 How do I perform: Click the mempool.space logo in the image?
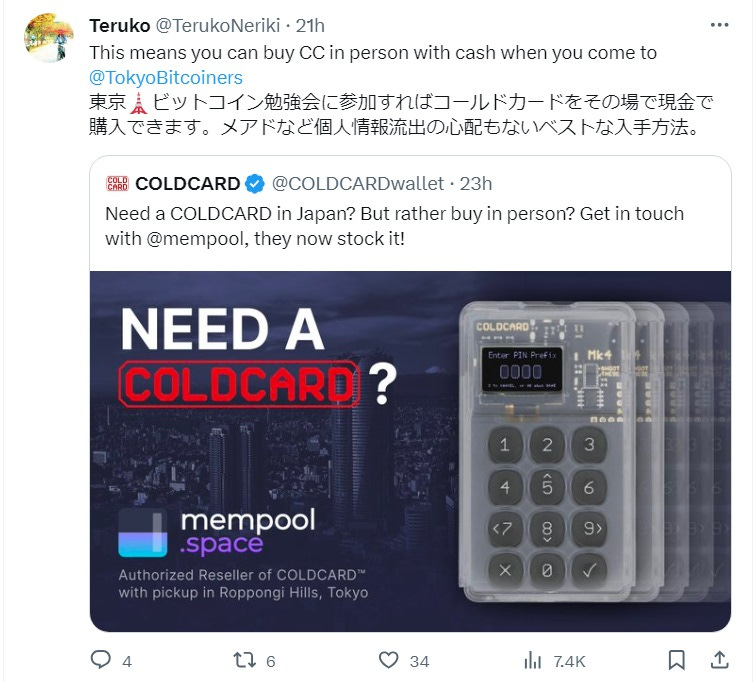tap(217, 532)
